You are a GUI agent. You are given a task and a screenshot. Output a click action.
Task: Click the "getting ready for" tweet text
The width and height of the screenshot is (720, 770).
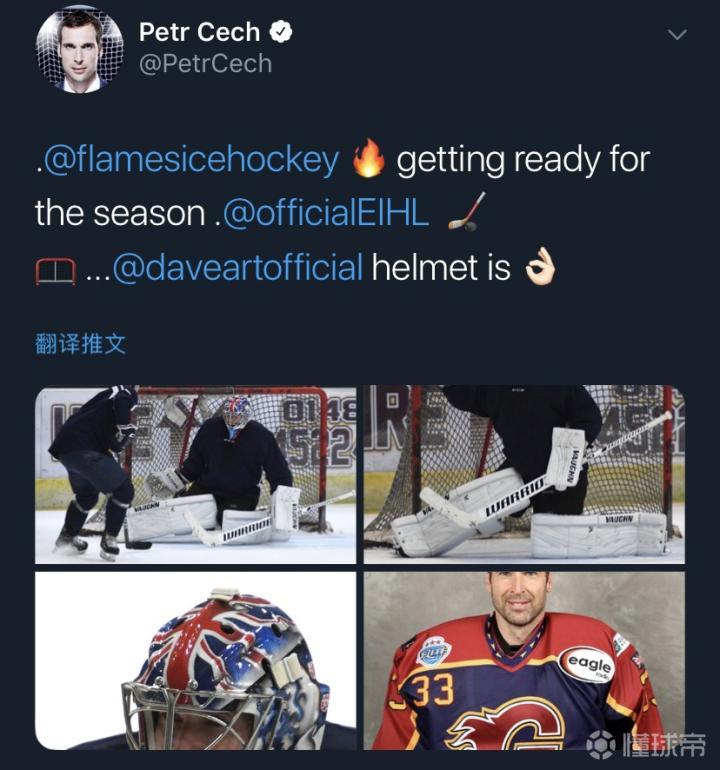click(x=523, y=160)
